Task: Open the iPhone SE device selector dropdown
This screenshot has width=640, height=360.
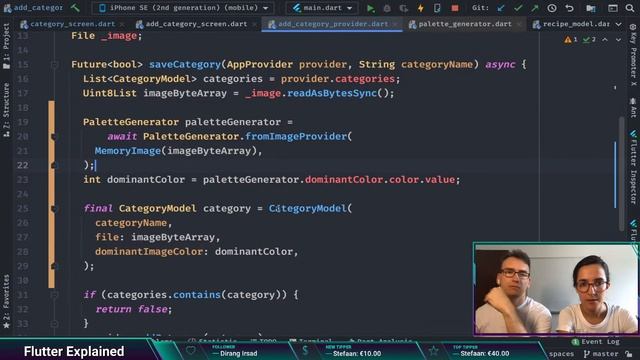Action: pos(184,8)
